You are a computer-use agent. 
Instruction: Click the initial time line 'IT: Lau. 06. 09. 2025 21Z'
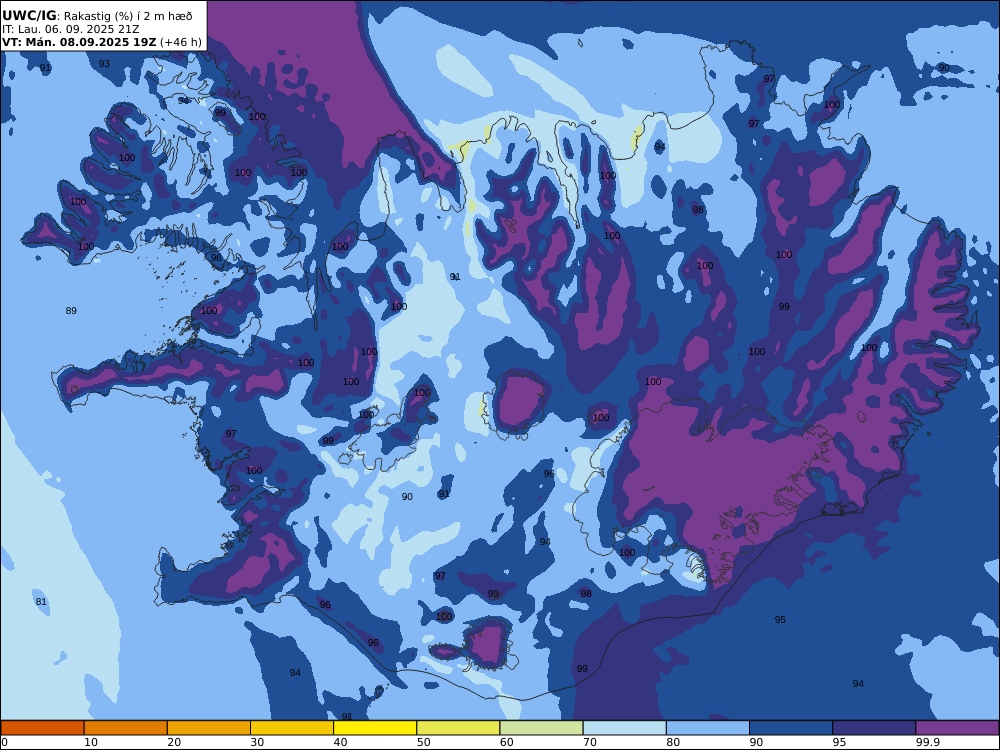click(x=70, y=29)
